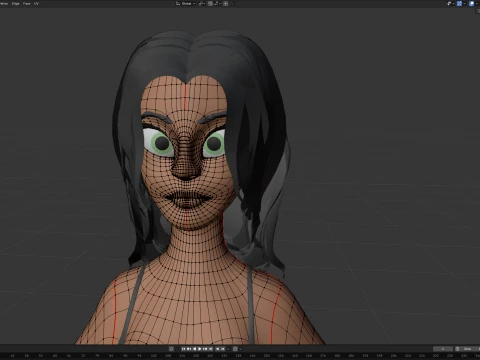
Task: Toggle auto keying record button
Action: click(x=171, y=349)
